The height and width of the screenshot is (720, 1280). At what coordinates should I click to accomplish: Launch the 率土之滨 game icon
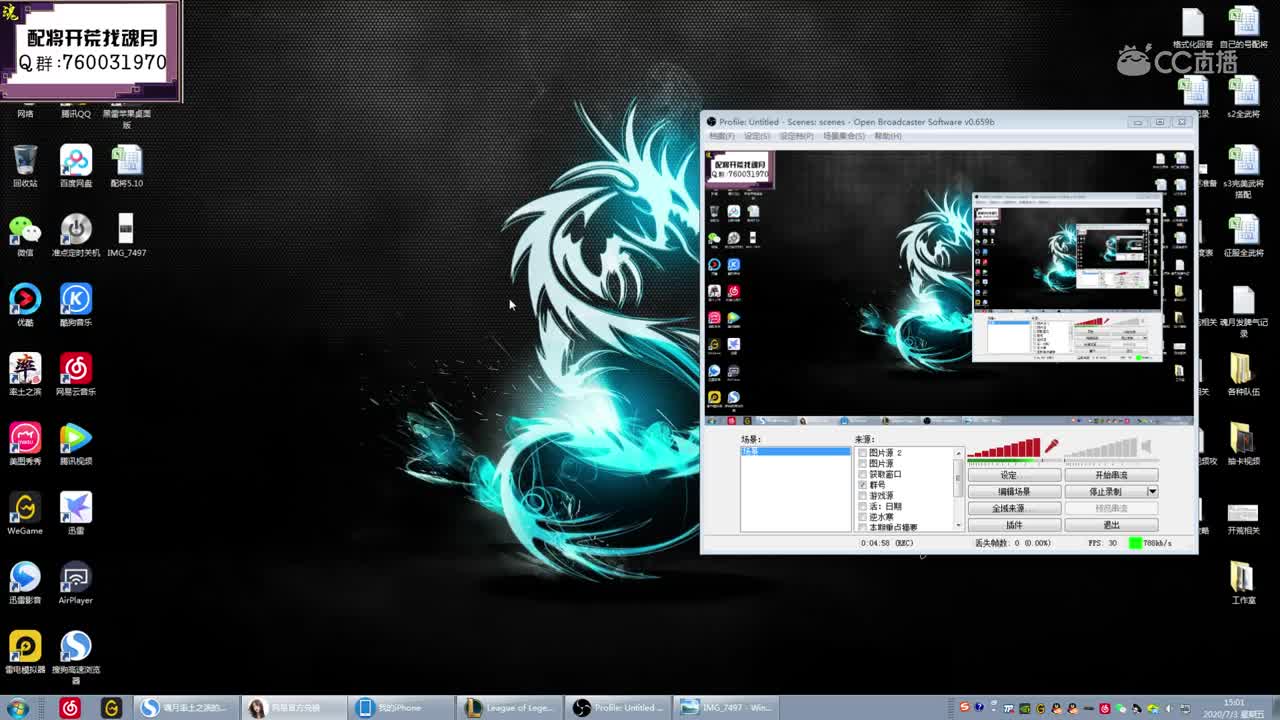tap(25, 374)
